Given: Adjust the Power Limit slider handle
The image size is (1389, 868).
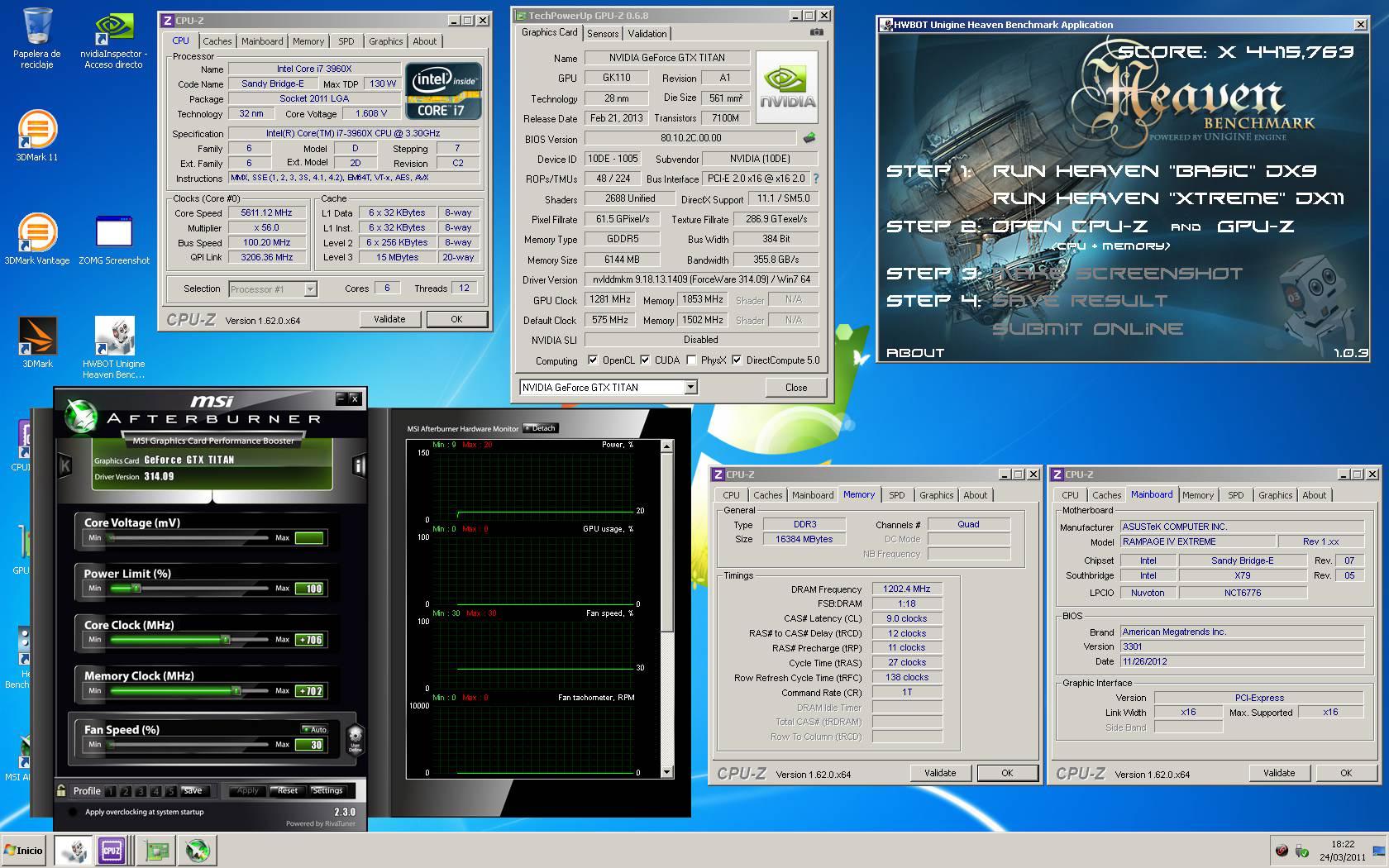Looking at the screenshot, I should (136, 589).
